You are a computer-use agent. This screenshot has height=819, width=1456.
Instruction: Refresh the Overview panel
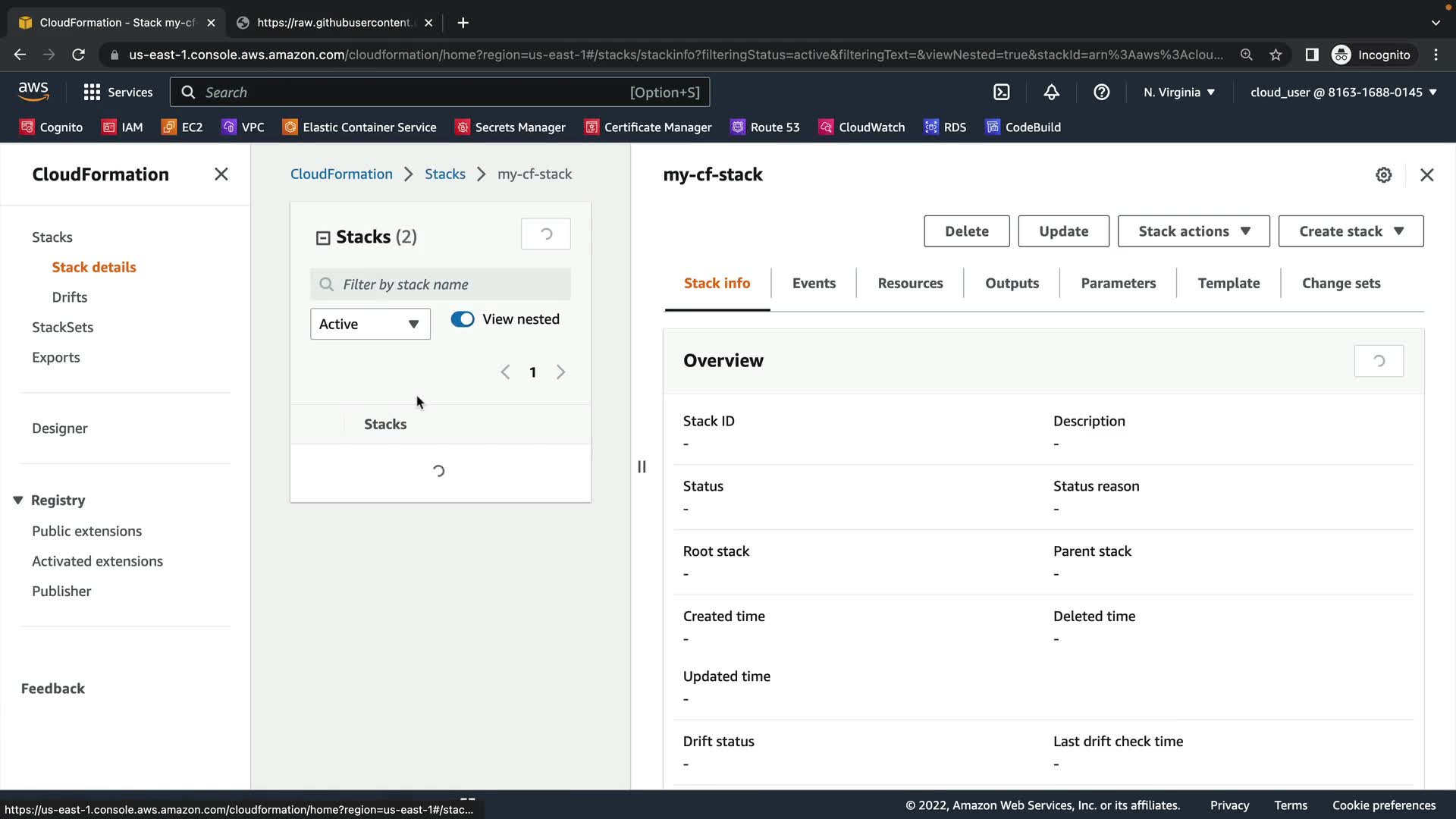[1378, 361]
